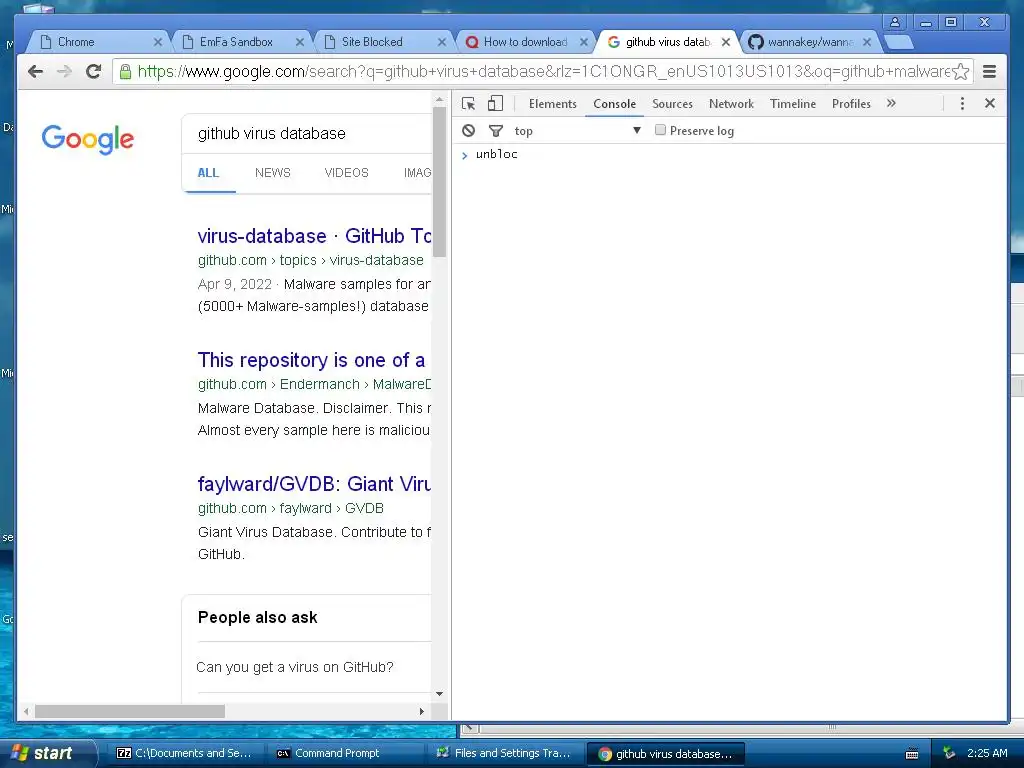Image resolution: width=1024 pixels, height=768 pixels.
Task: Click the horizontal scrollbar thumb
Action: pos(130,711)
